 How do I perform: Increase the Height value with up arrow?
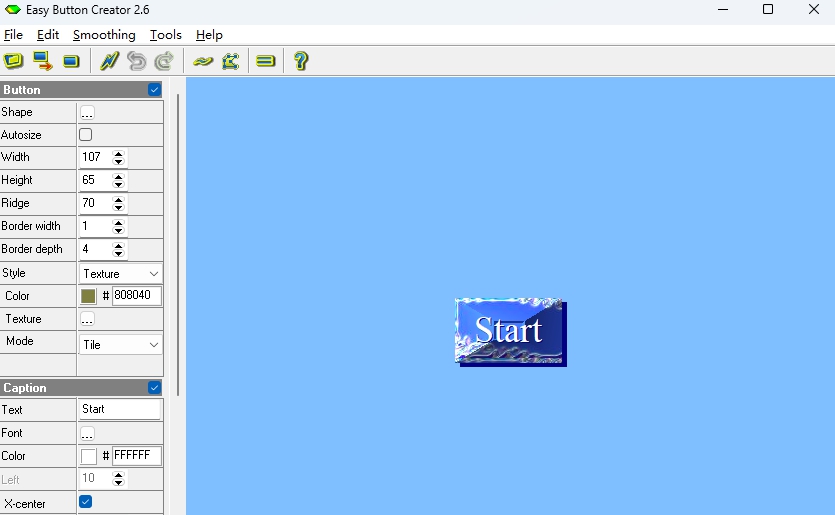point(118,177)
